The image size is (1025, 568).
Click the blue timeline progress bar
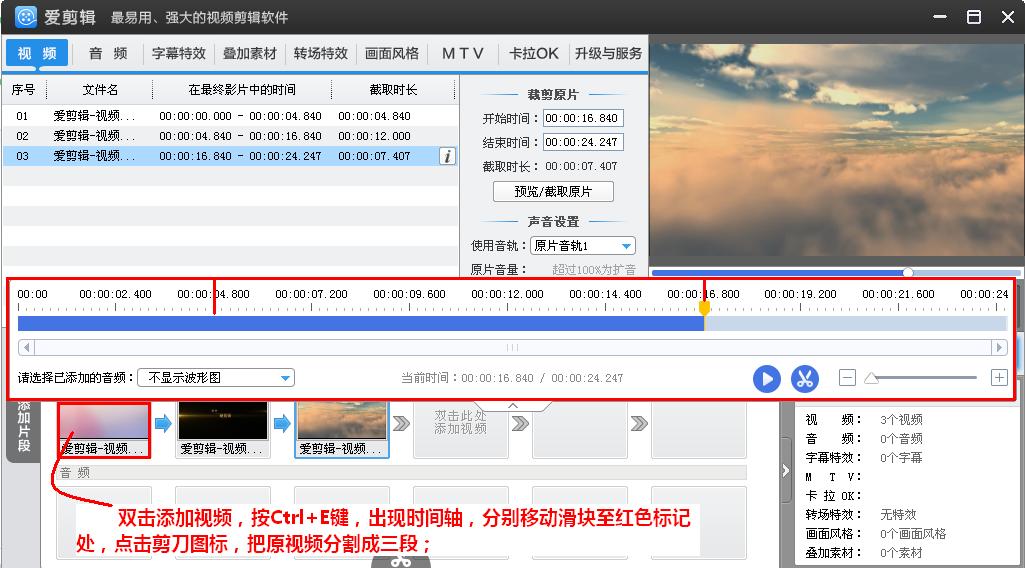(360, 324)
